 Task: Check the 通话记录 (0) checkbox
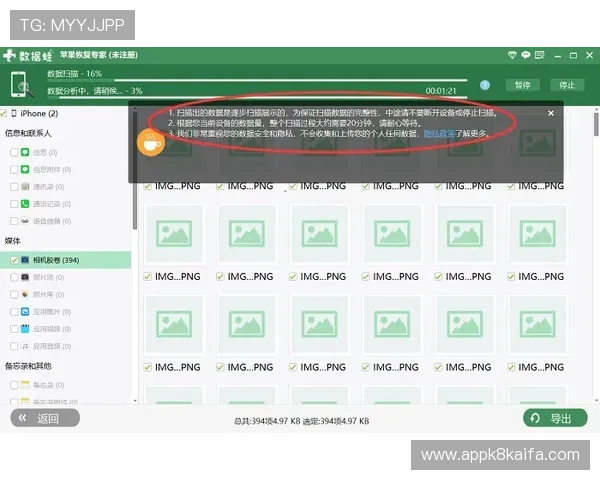[x=14, y=204]
